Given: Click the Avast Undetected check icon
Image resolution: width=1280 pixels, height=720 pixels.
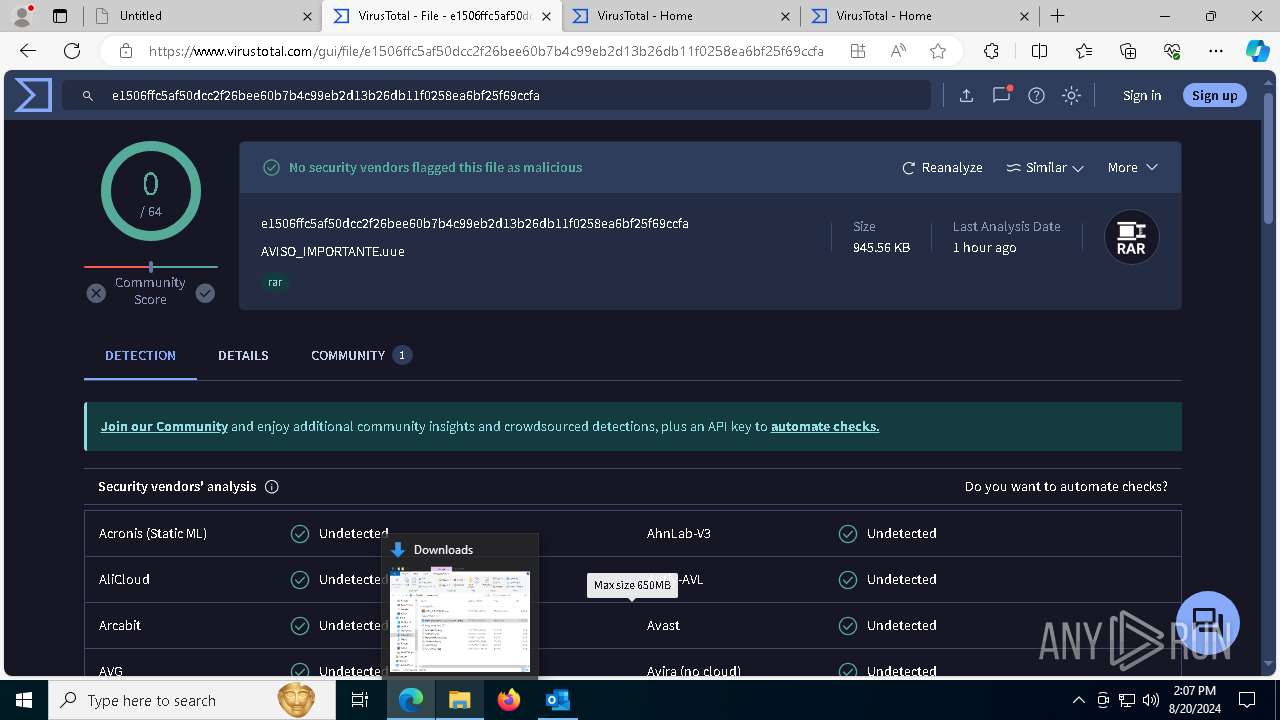Looking at the screenshot, I should (848, 626).
